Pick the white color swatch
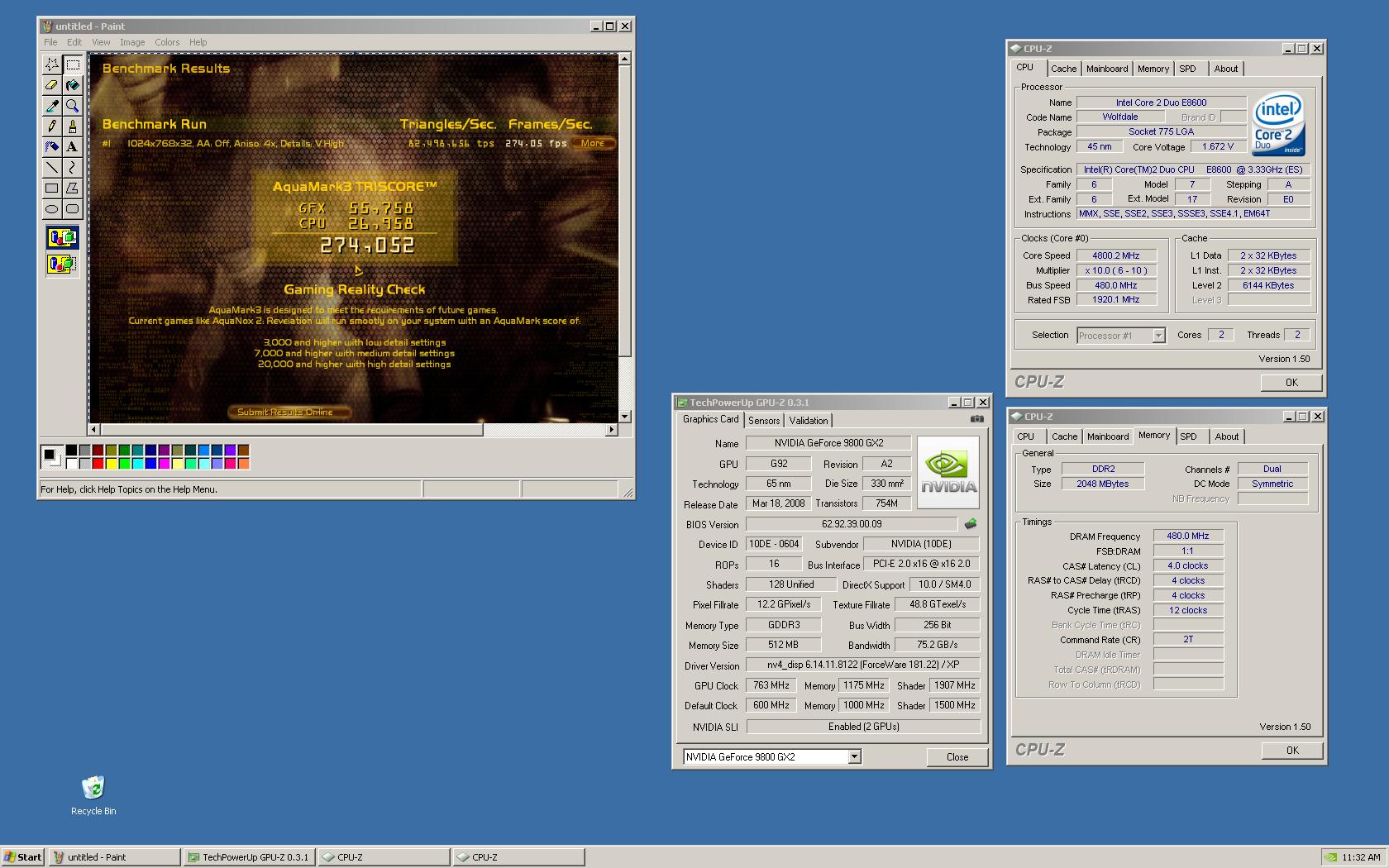This screenshot has width=1389, height=868. 72,463
